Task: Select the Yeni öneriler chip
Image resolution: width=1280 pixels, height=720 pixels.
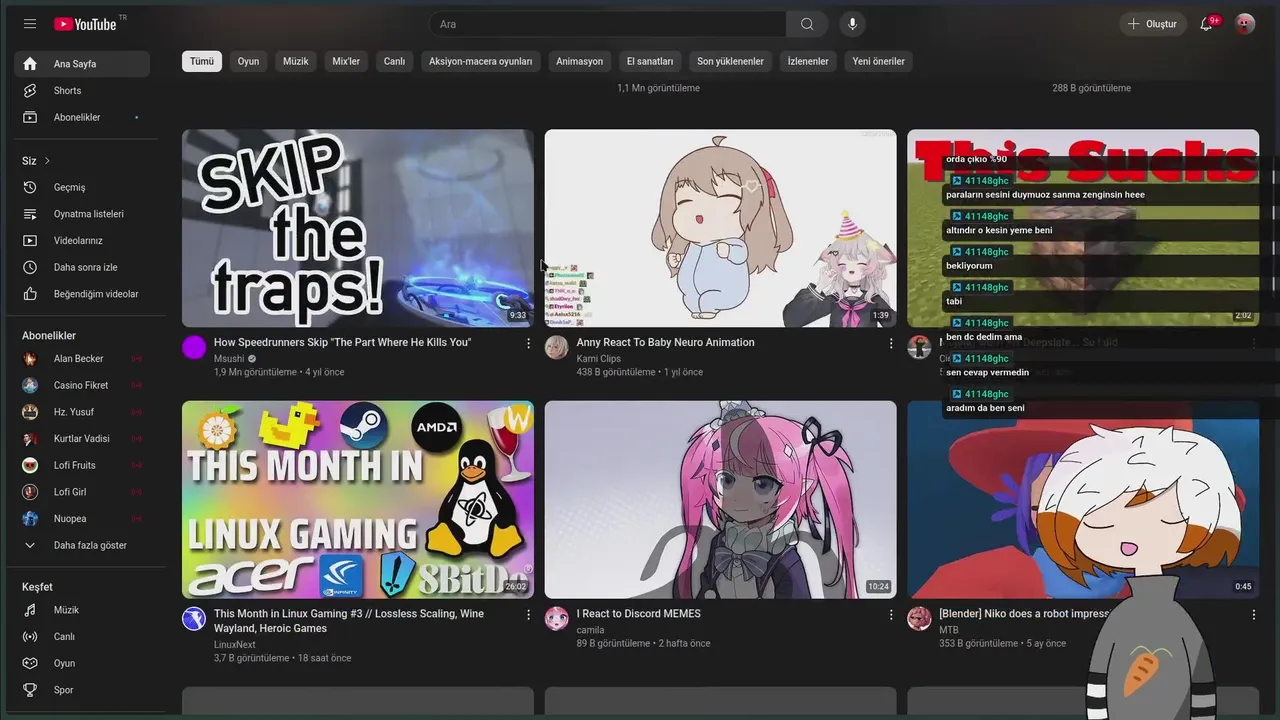Action: tap(879, 61)
